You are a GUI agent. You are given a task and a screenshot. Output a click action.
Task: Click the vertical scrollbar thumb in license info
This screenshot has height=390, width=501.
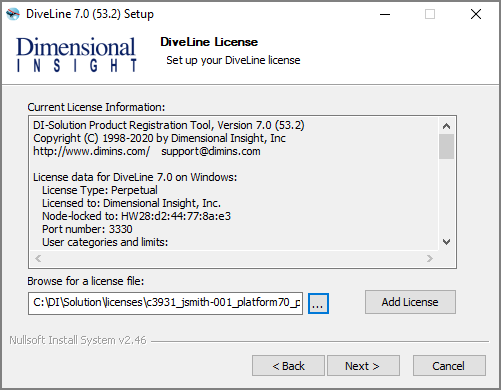(446, 147)
